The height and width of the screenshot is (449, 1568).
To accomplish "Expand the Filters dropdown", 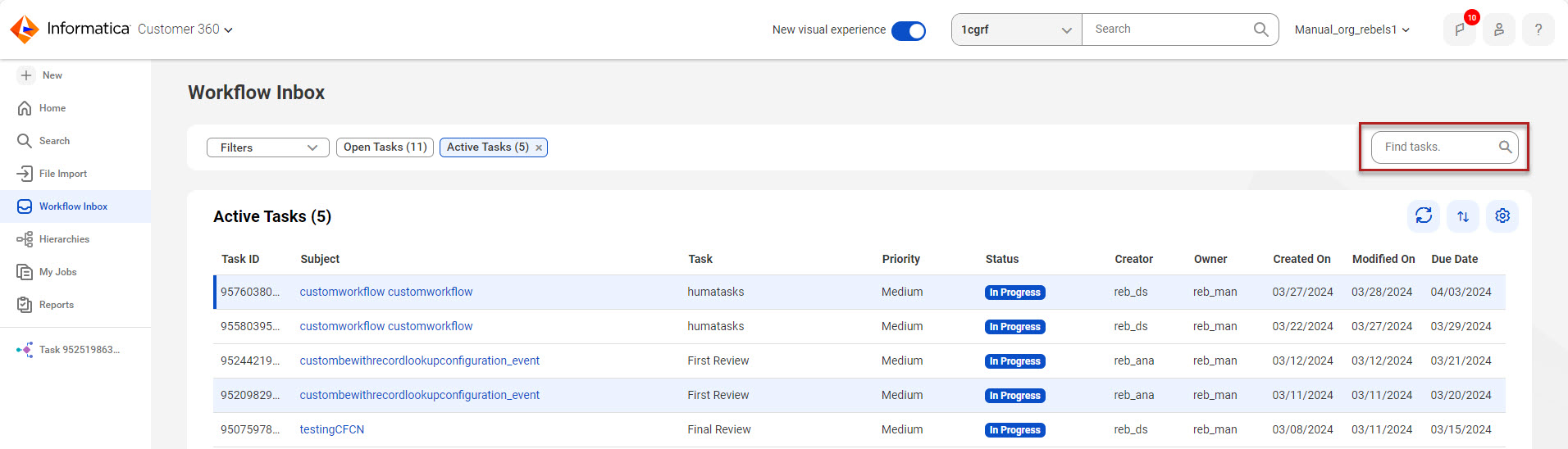I will (x=268, y=147).
